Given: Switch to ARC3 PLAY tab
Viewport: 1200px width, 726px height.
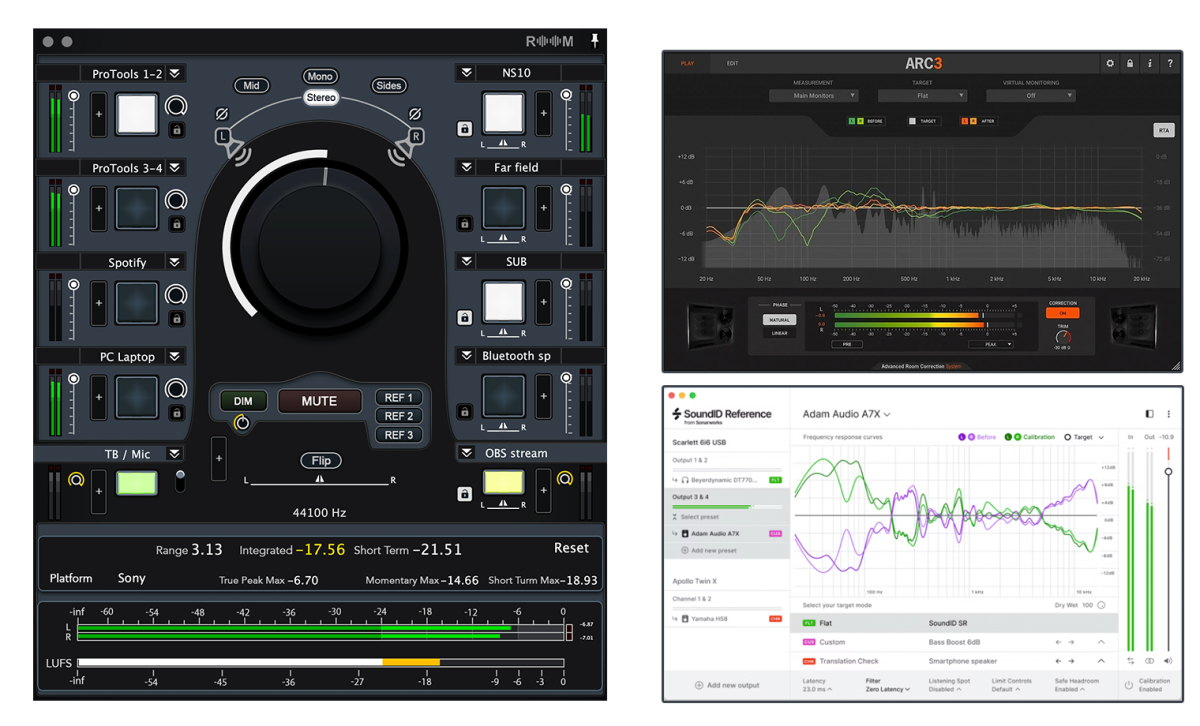Looking at the screenshot, I should click(x=687, y=63).
